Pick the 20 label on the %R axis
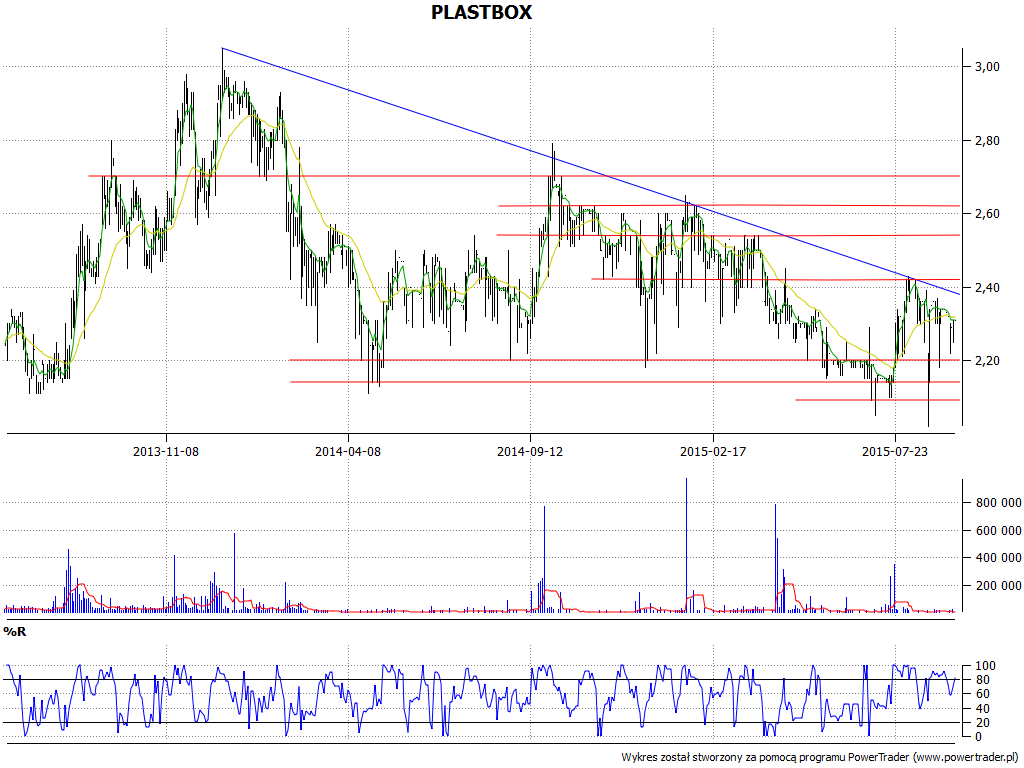The width and height of the screenshot is (1024, 768). pos(982,722)
